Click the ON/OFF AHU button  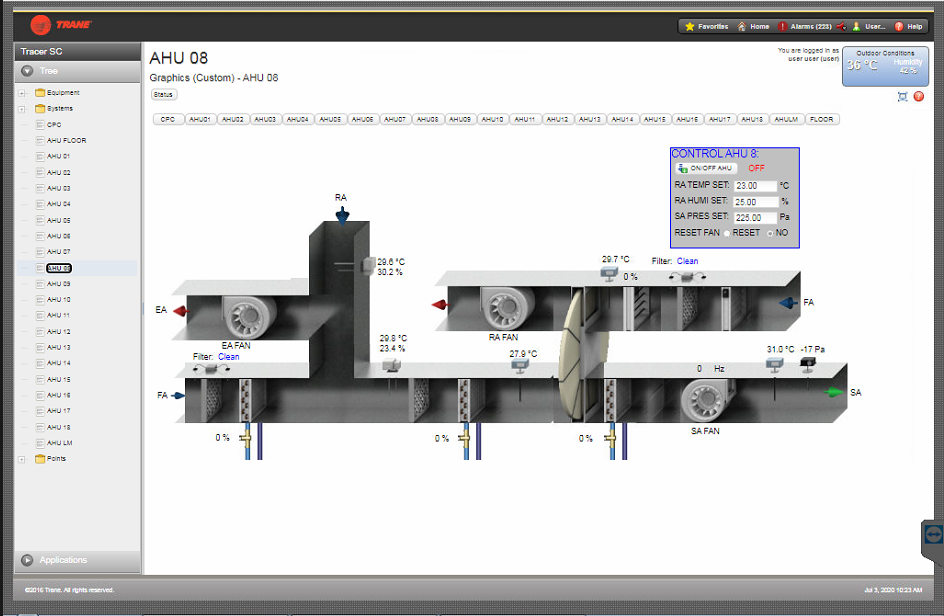click(x=705, y=168)
